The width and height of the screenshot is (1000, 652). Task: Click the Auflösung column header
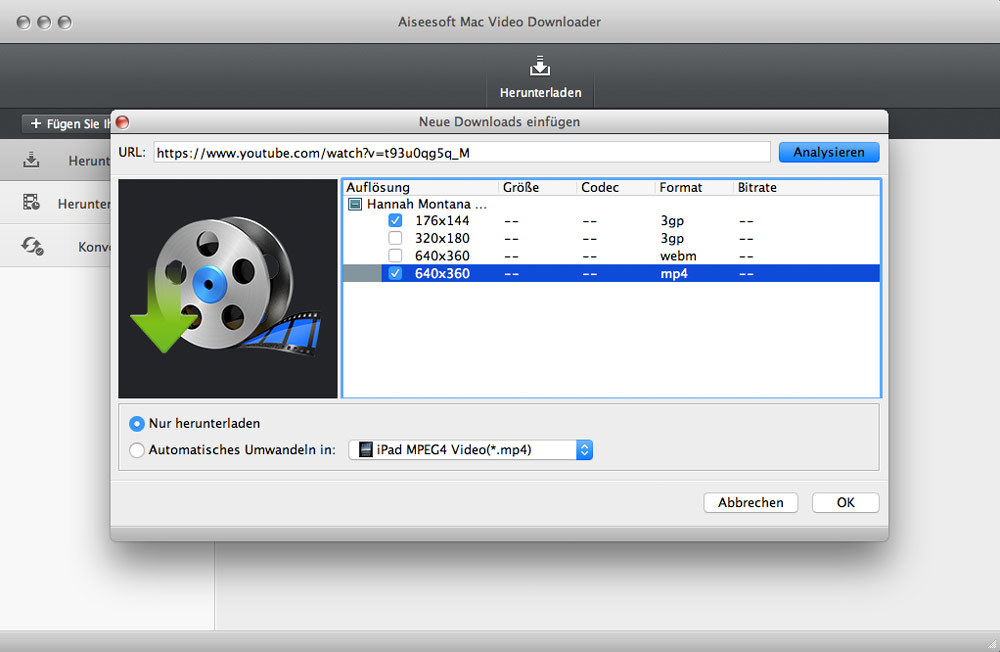point(420,188)
